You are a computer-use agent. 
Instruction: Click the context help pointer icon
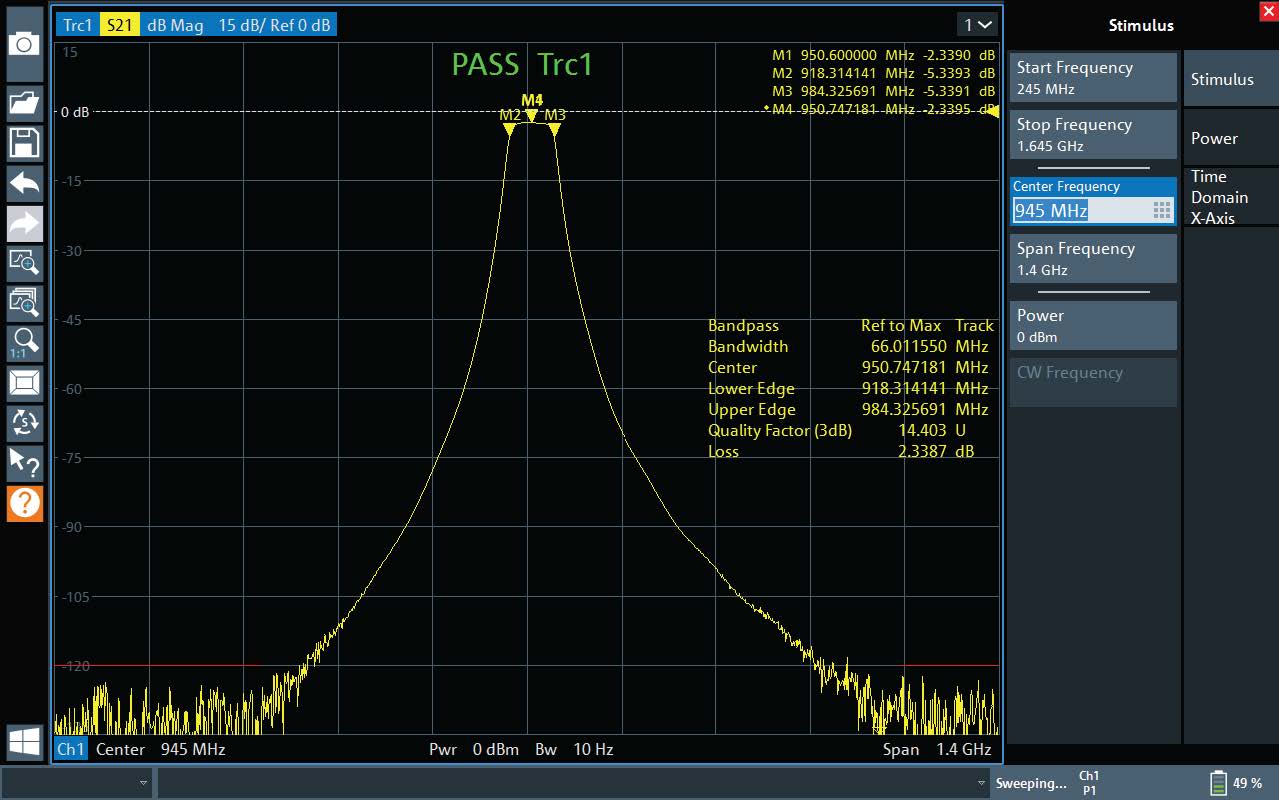(x=24, y=462)
